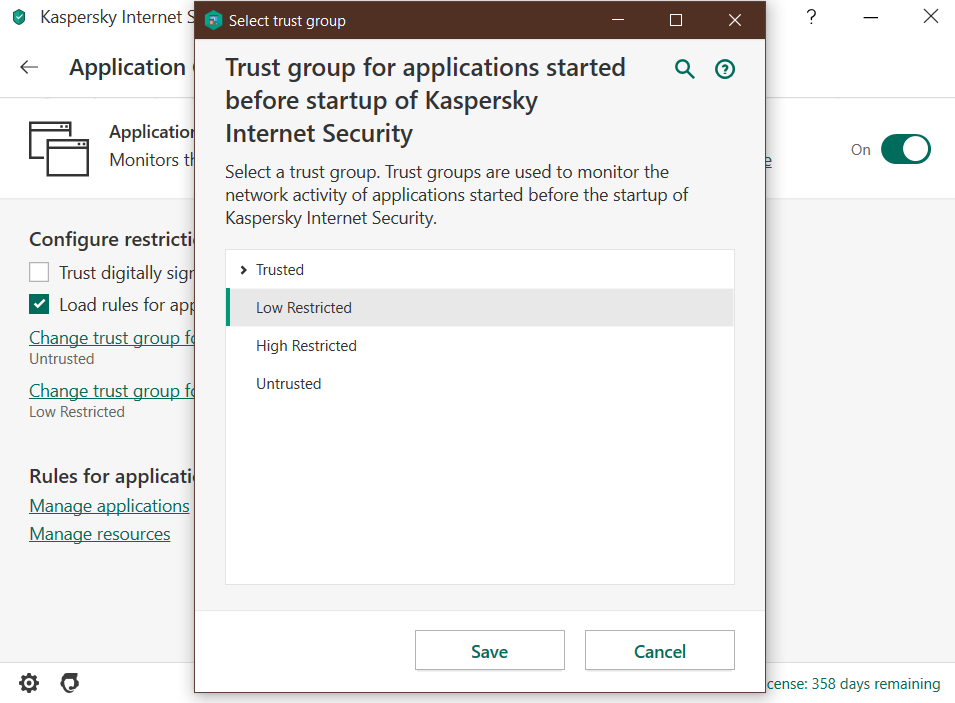Maximize the Select trust group dialog
The image size is (955, 703).
click(x=676, y=20)
